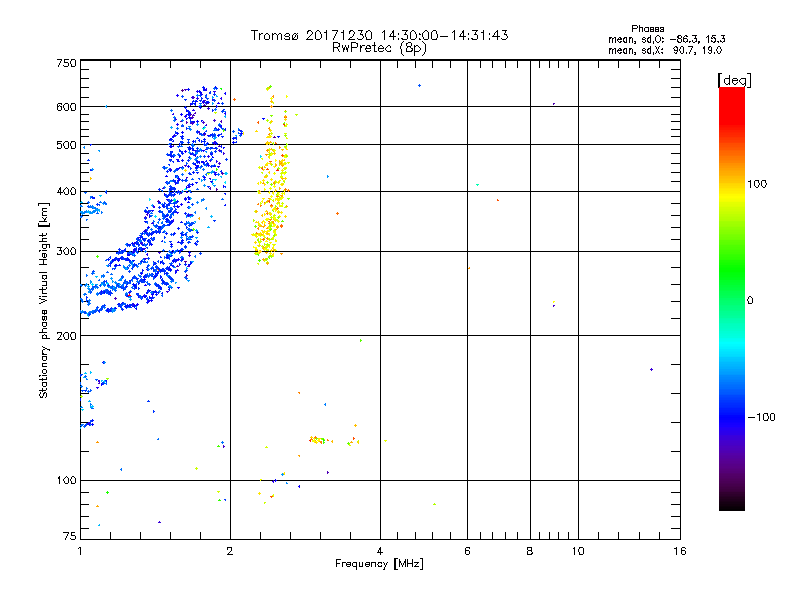Click the y-axis tick label '400'
The image size is (800, 600).
[x=66, y=192]
